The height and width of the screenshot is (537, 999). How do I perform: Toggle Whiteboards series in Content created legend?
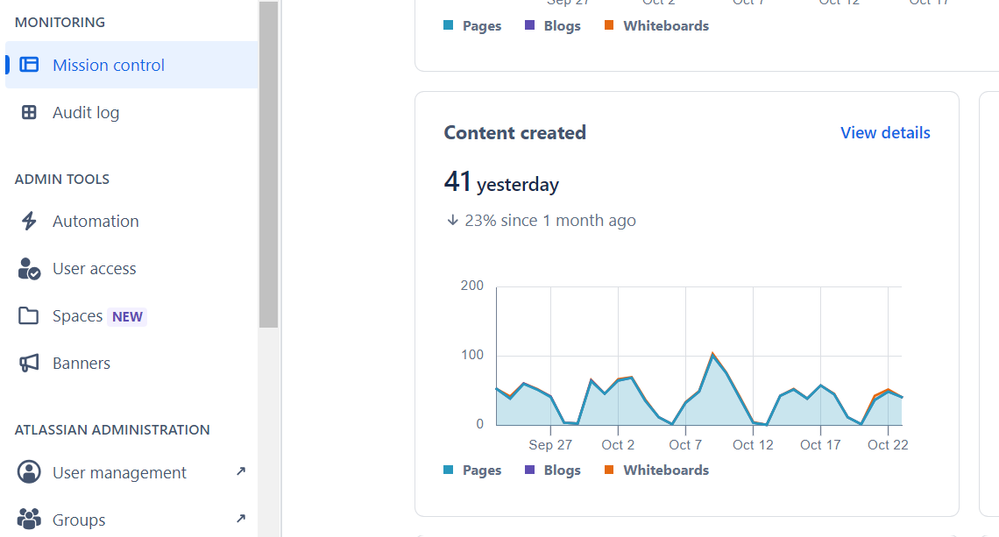[x=656, y=470]
